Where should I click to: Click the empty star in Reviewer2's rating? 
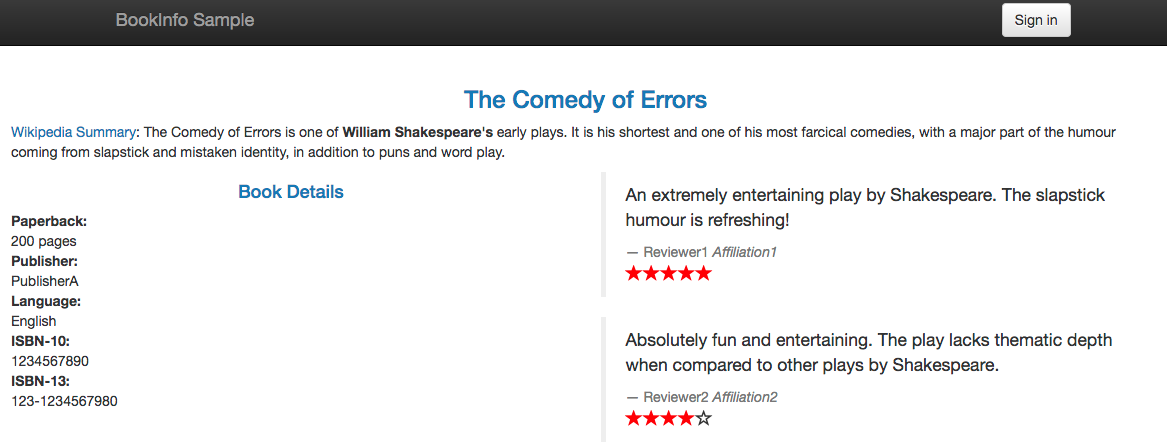[703, 418]
